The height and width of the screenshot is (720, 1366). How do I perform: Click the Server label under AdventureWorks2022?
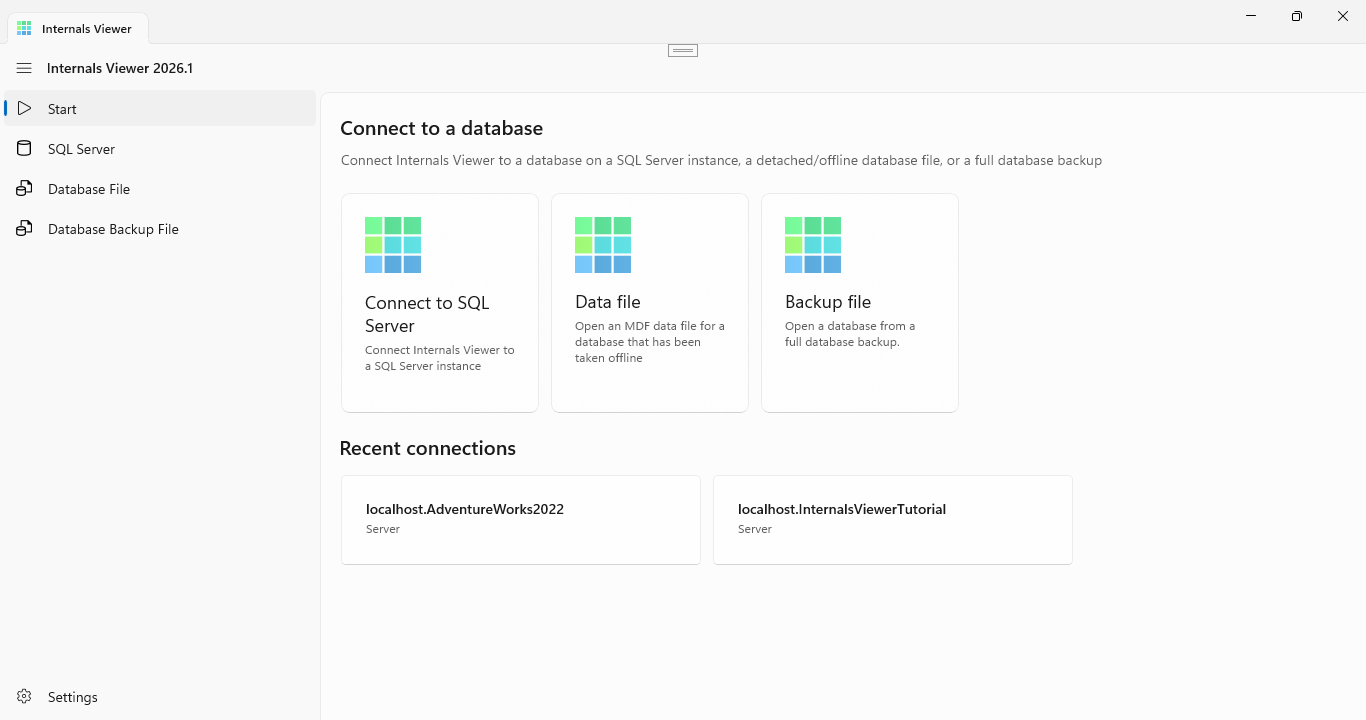pos(383,529)
